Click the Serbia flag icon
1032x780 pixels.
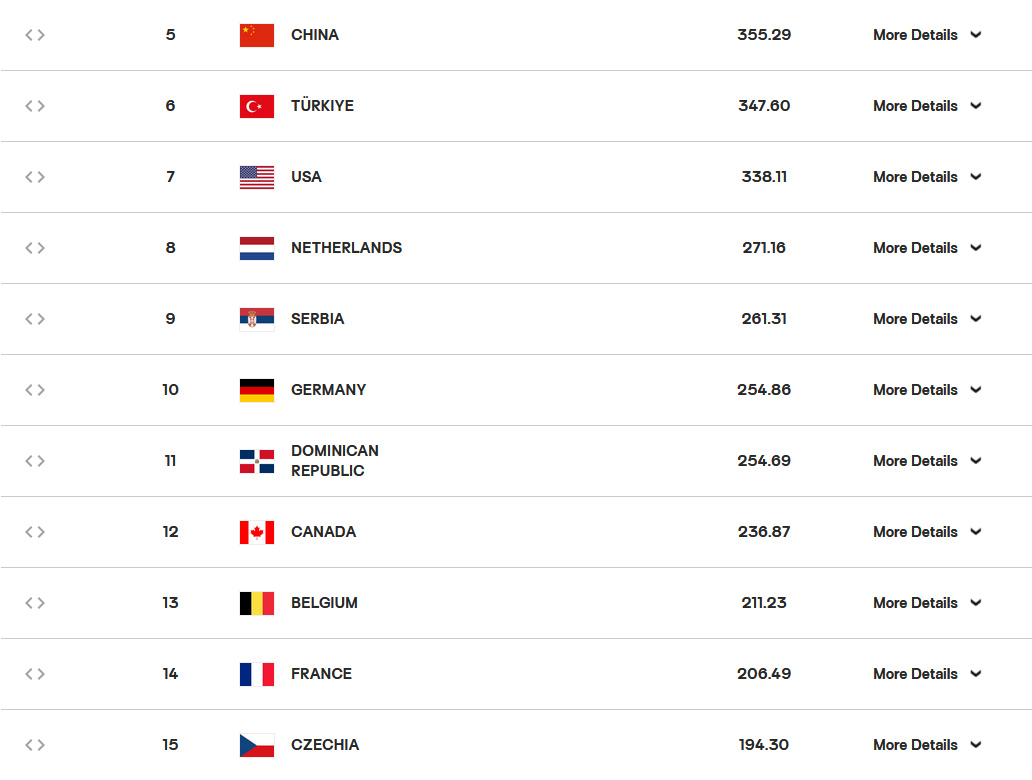tap(257, 319)
